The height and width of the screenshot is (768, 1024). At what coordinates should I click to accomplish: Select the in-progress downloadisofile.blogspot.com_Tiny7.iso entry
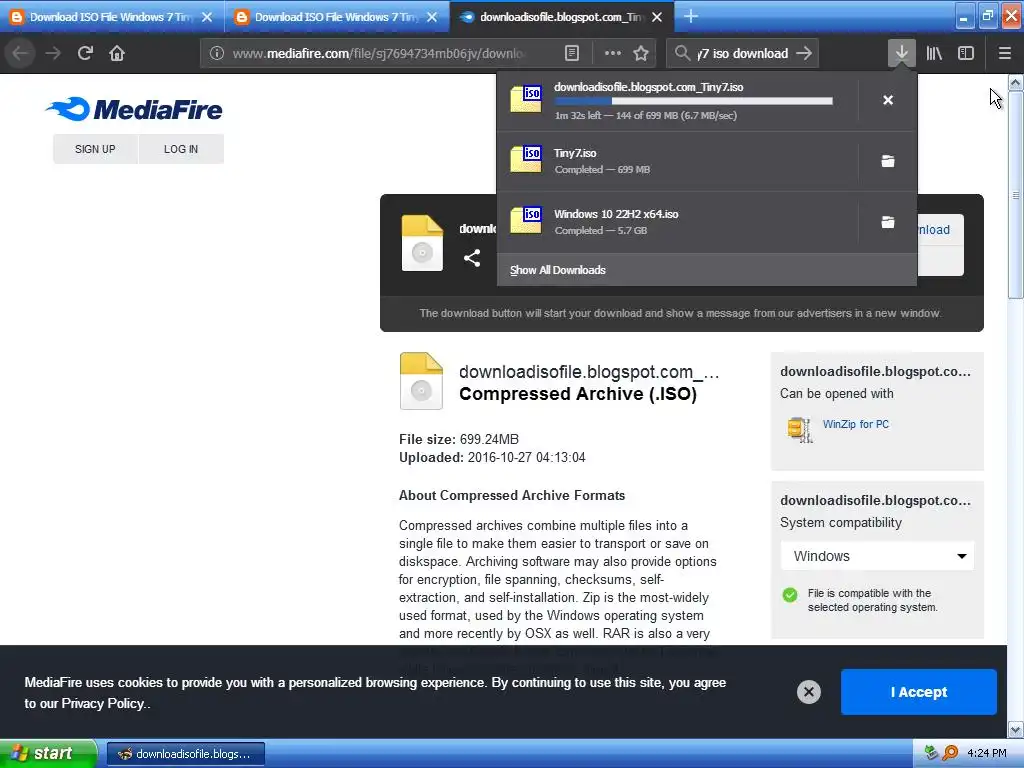(x=677, y=100)
